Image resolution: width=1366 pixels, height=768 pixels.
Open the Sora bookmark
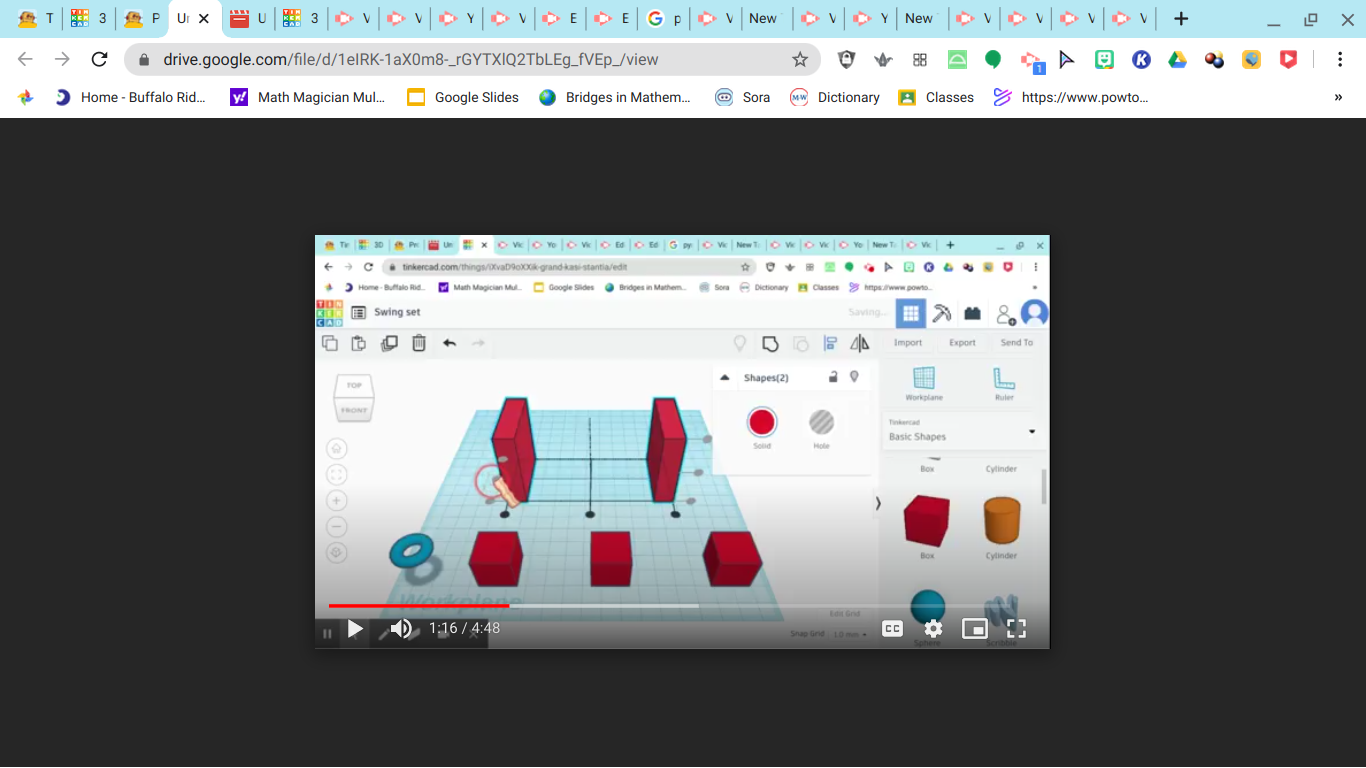point(742,97)
